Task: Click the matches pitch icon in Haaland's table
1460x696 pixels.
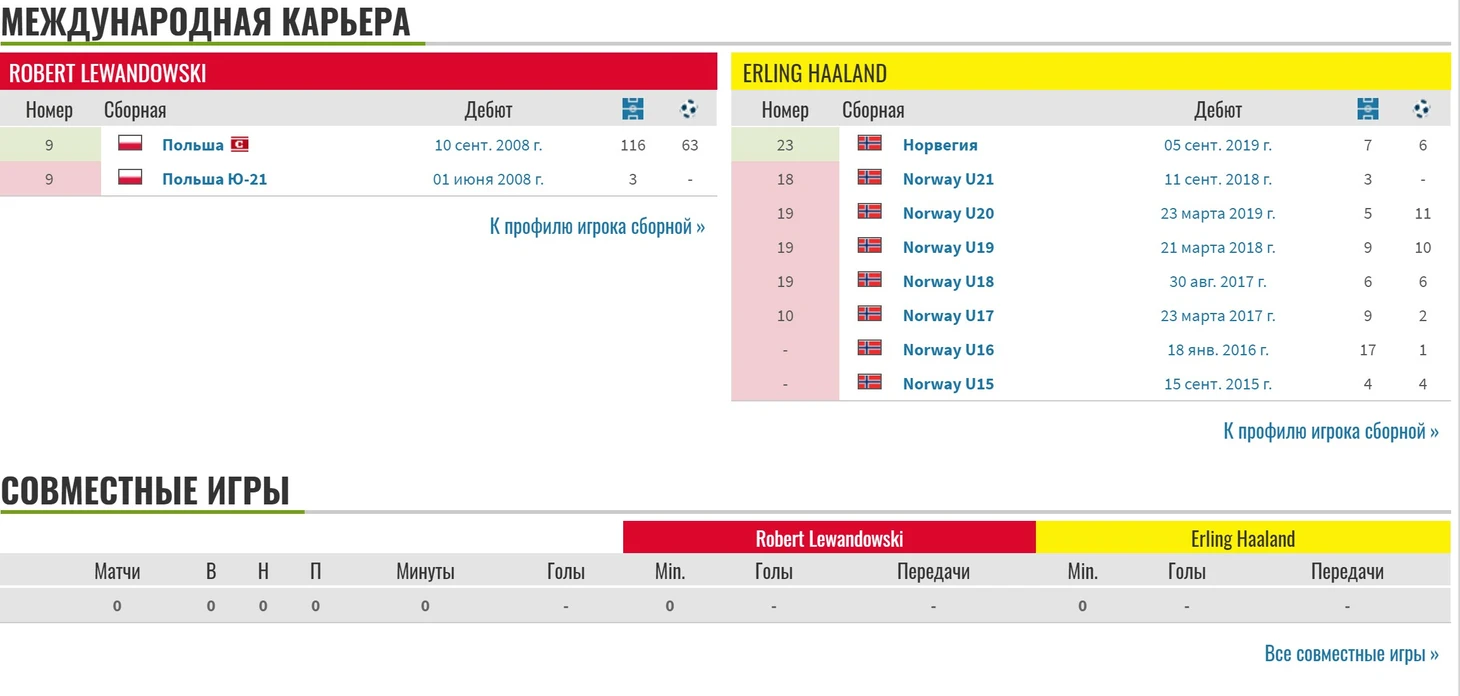Action: click(1368, 109)
